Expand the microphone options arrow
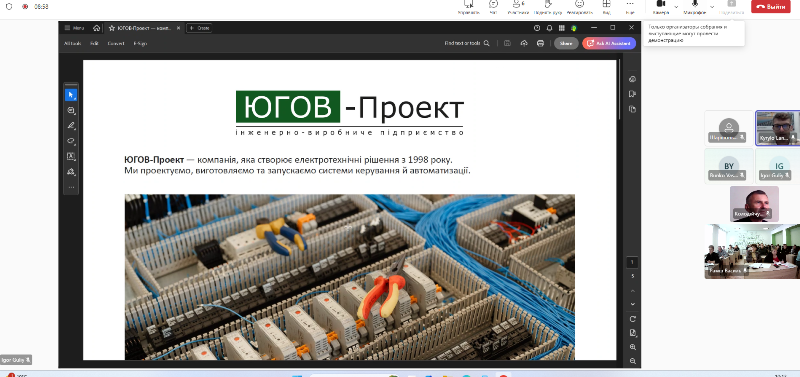Image resolution: width=800 pixels, height=377 pixels. click(x=712, y=7)
